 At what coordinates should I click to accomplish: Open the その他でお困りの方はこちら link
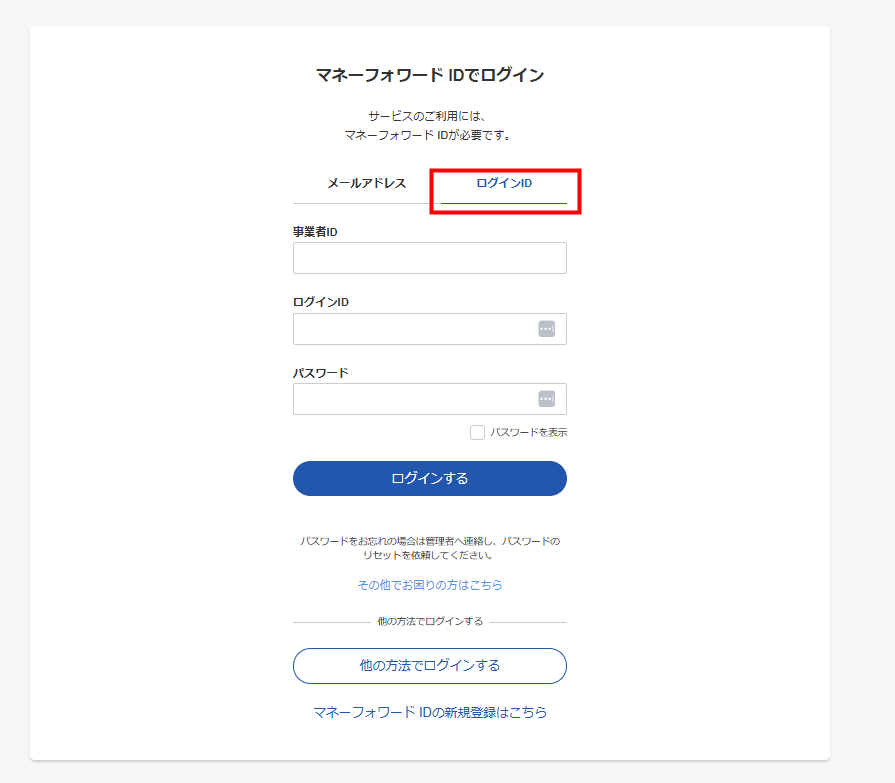pos(430,585)
